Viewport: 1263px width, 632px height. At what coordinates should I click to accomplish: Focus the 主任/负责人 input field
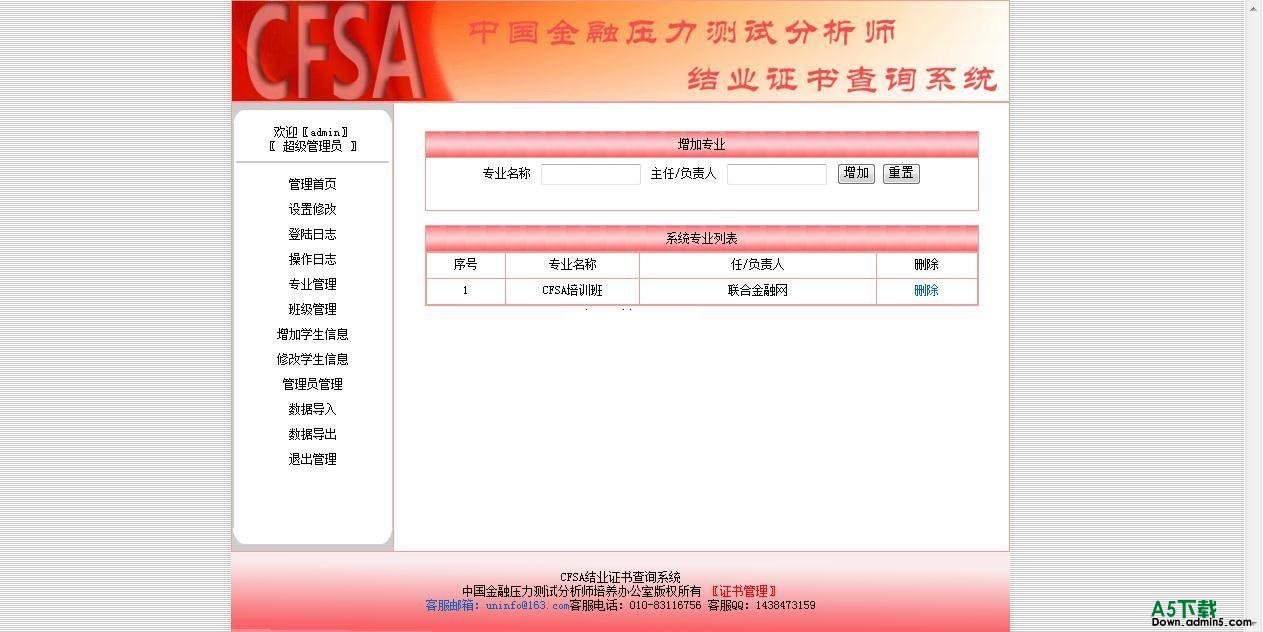click(x=777, y=174)
